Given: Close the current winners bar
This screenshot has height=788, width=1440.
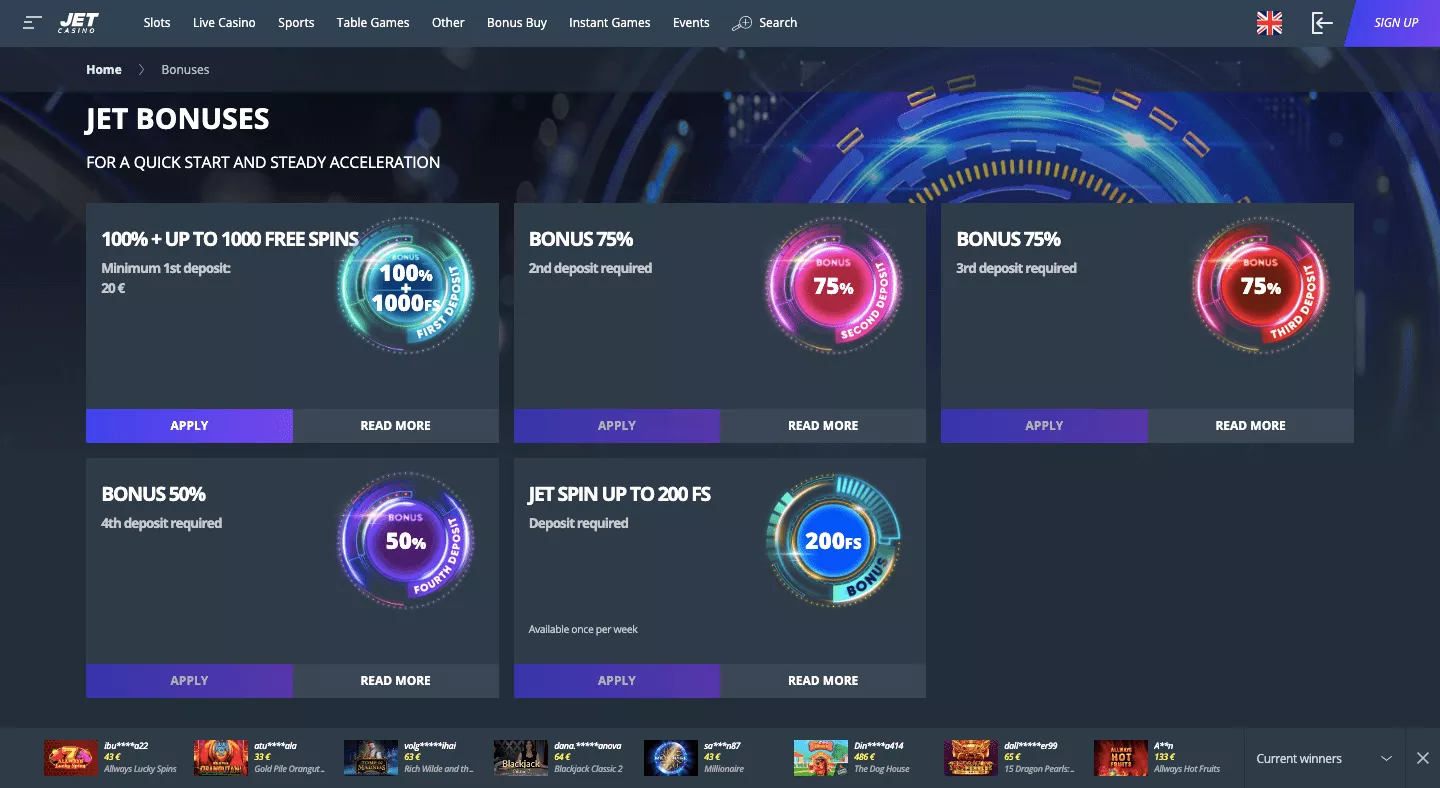Looking at the screenshot, I should pos(1423,759).
